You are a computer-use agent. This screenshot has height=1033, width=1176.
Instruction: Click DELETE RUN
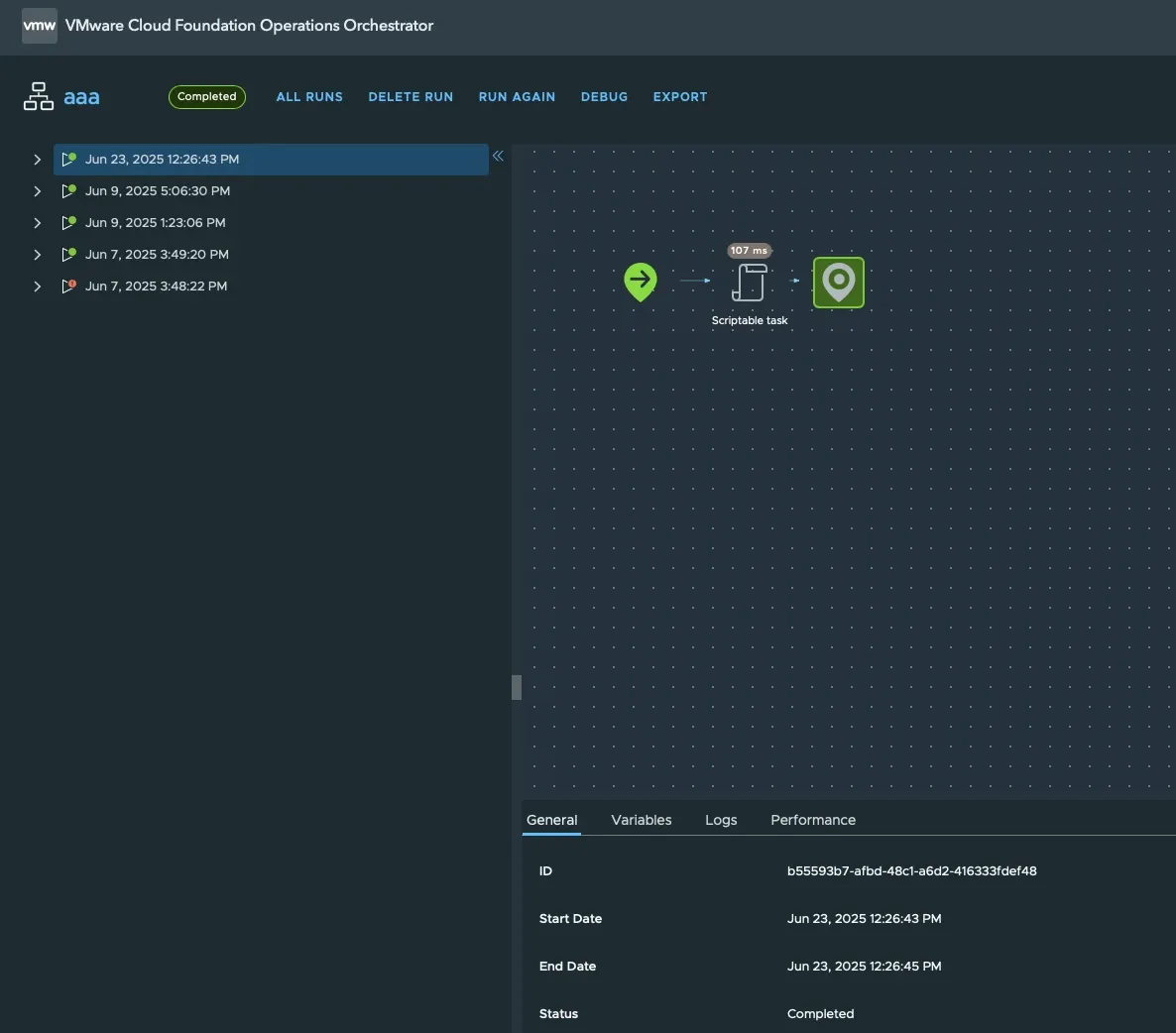411,97
